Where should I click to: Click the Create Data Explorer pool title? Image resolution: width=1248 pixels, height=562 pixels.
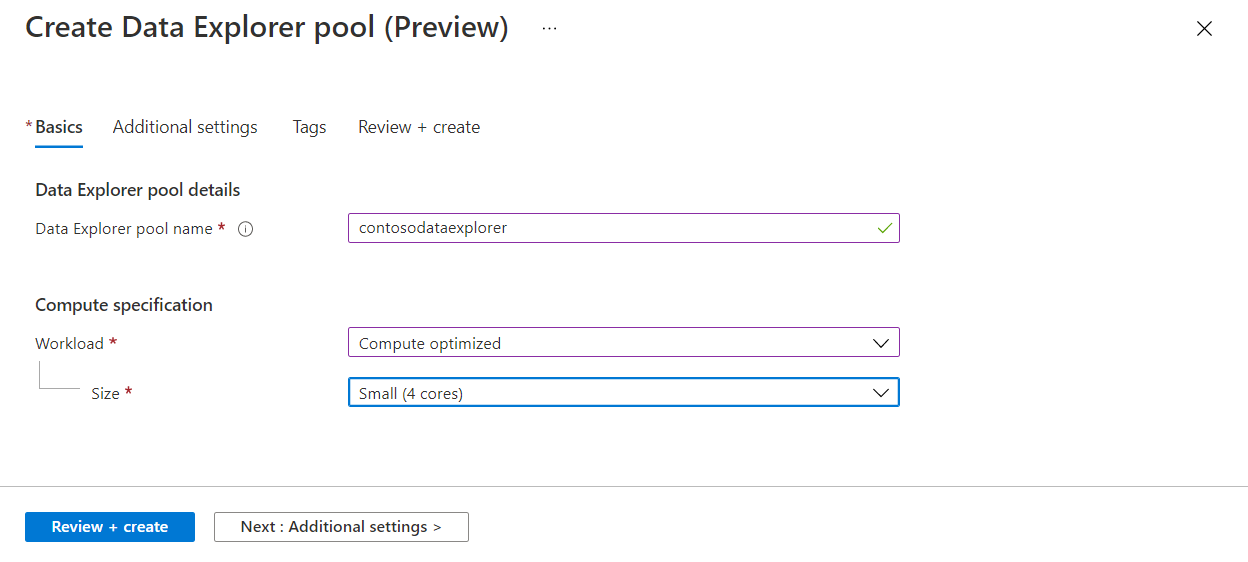click(x=266, y=28)
